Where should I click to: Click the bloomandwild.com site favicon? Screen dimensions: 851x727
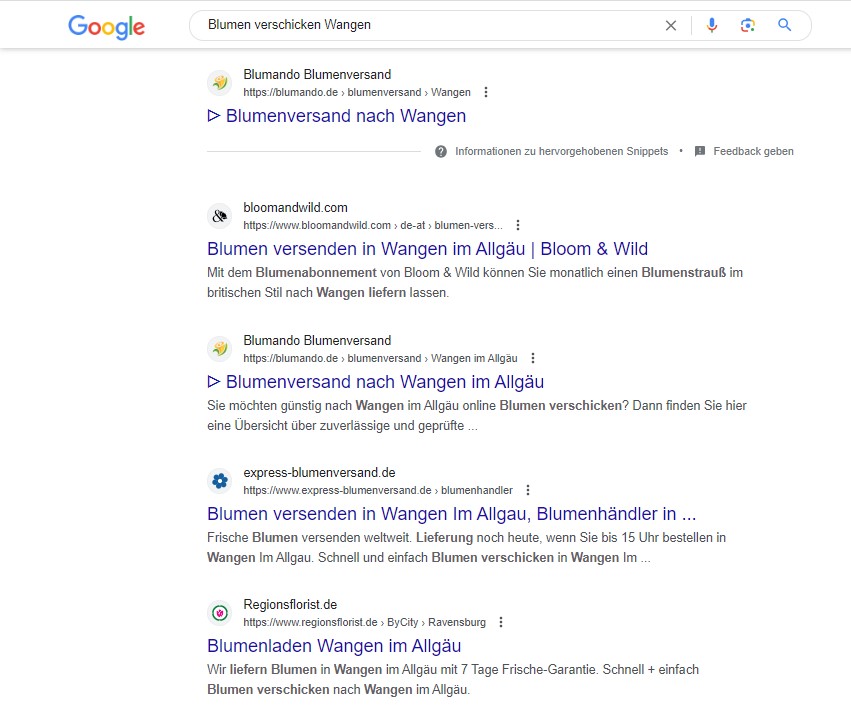[x=219, y=216]
